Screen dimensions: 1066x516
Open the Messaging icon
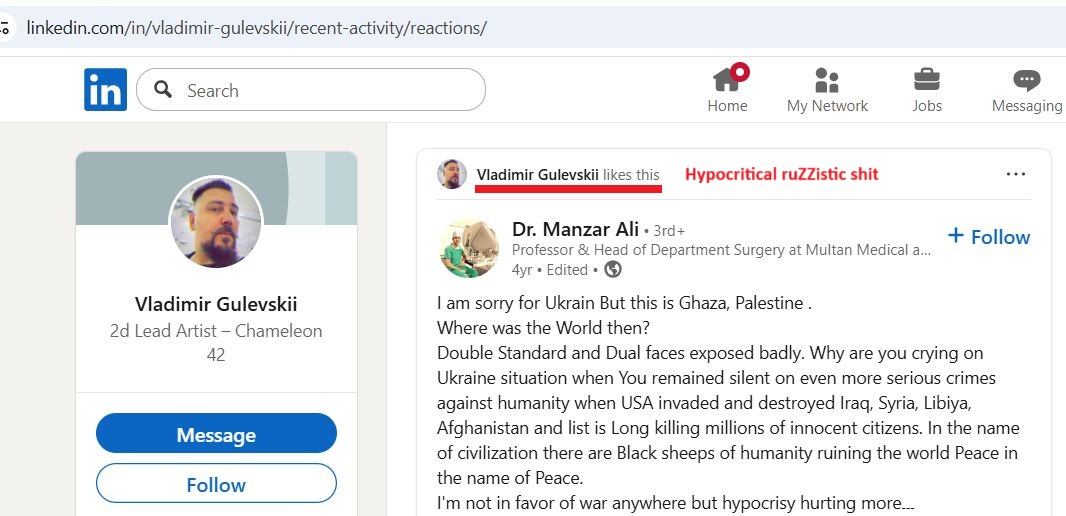click(1026, 81)
